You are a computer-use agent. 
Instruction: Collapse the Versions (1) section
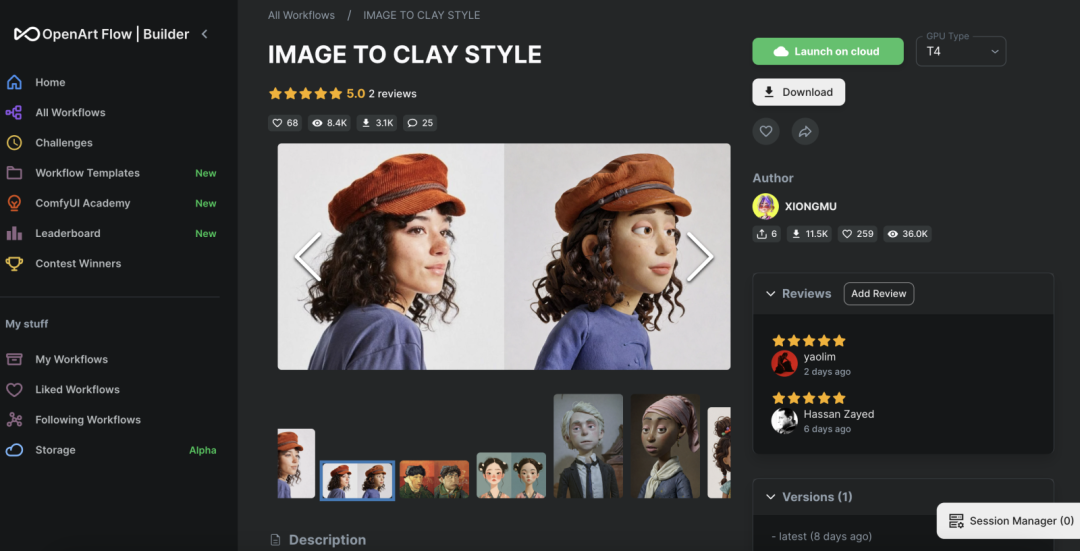(x=771, y=497)
